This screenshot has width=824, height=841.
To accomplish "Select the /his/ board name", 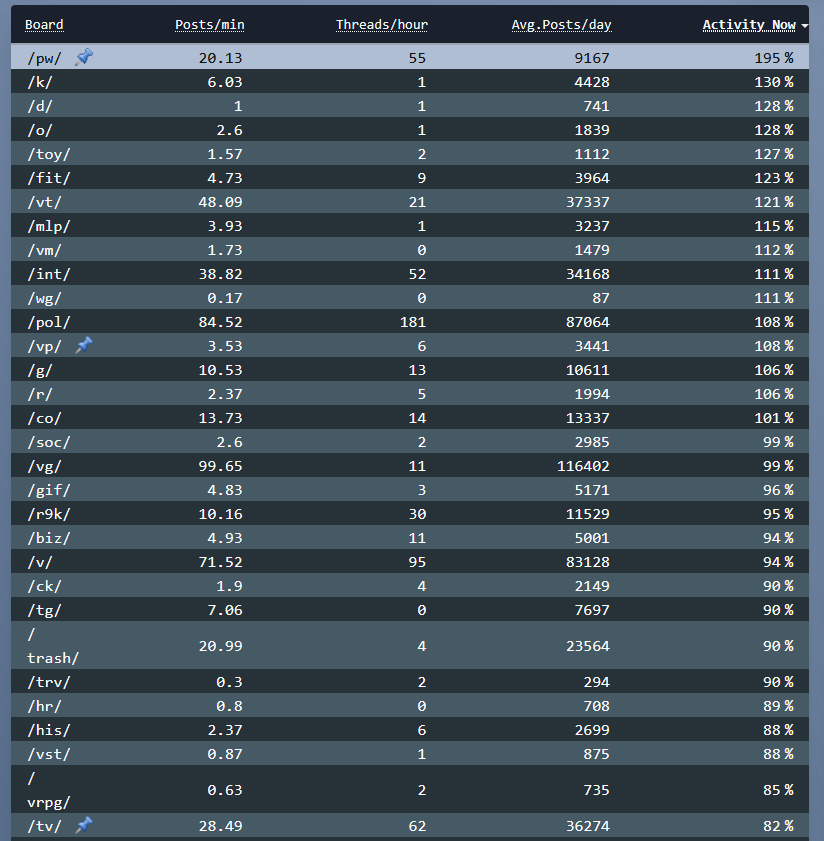I will (x=49, y=731).
